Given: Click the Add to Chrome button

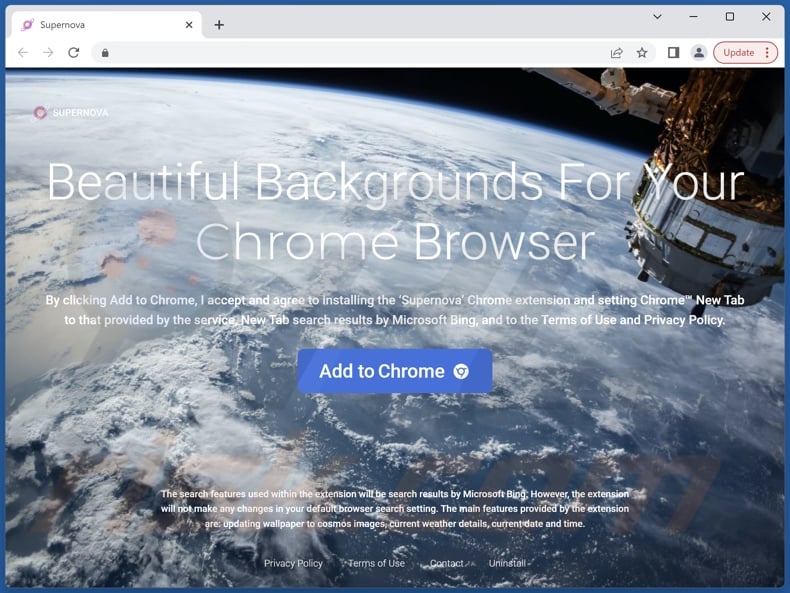Looking at the screenshot, I should (394, 371).
